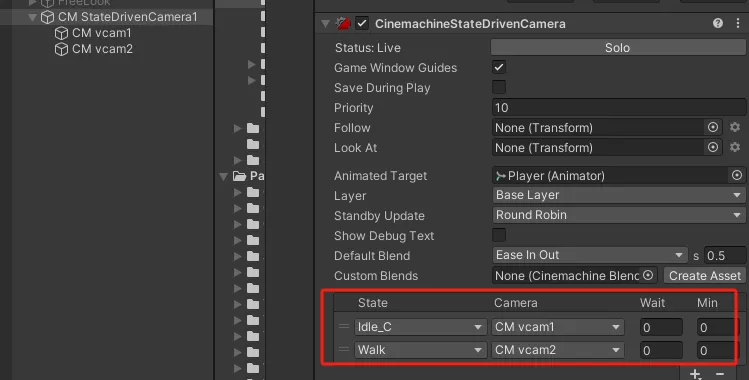Open the Look At gear settings
The height and width of the screenshot is (380, 749).
[735, 147]
